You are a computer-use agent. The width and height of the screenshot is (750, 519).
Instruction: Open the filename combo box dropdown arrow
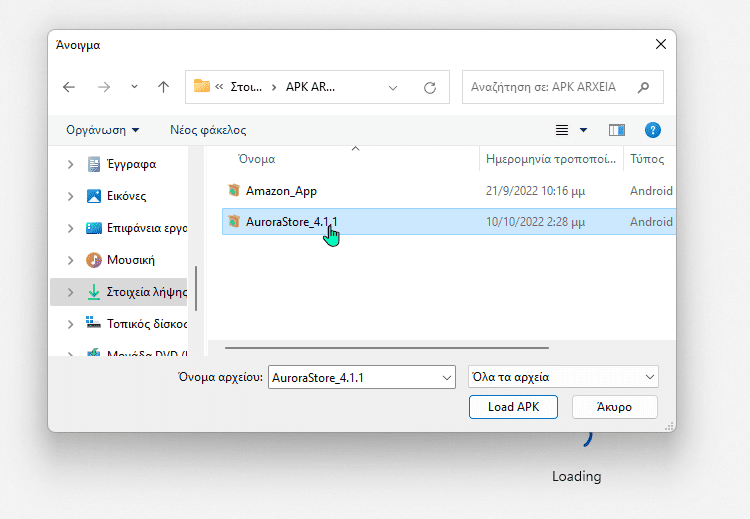(x=447, y=377)
